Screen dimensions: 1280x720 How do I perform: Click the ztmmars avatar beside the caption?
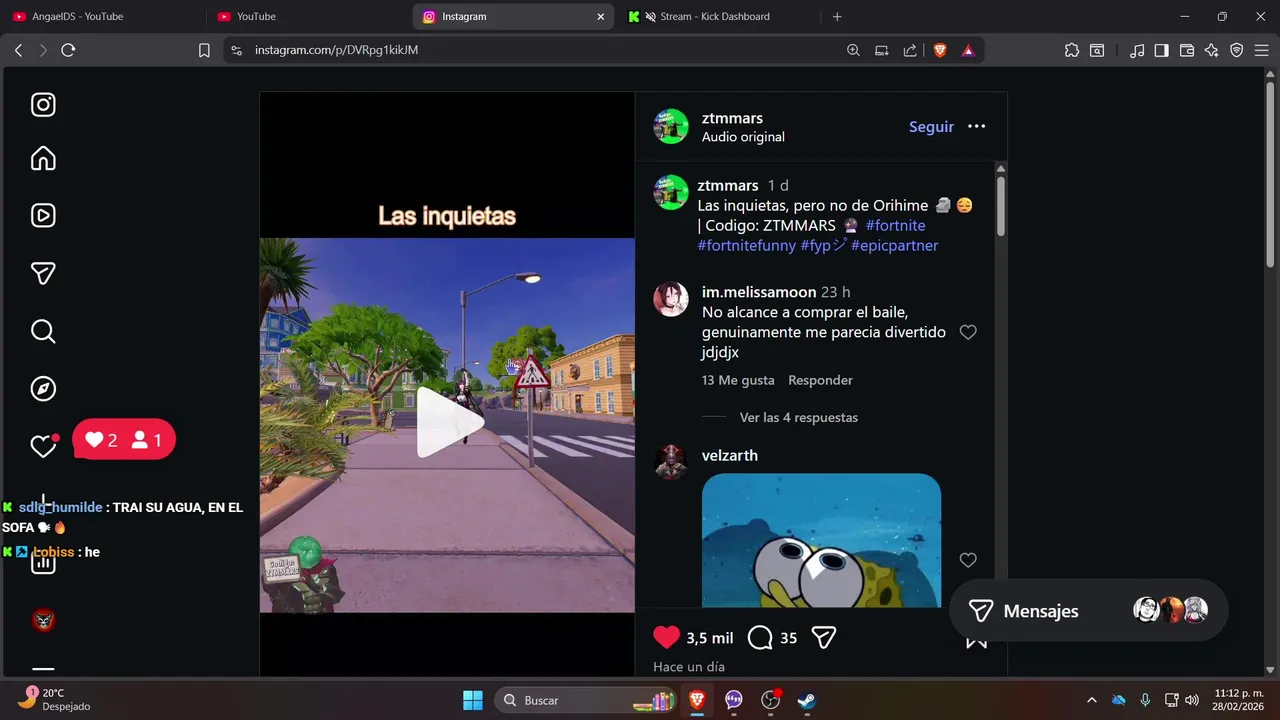point(671,192)
